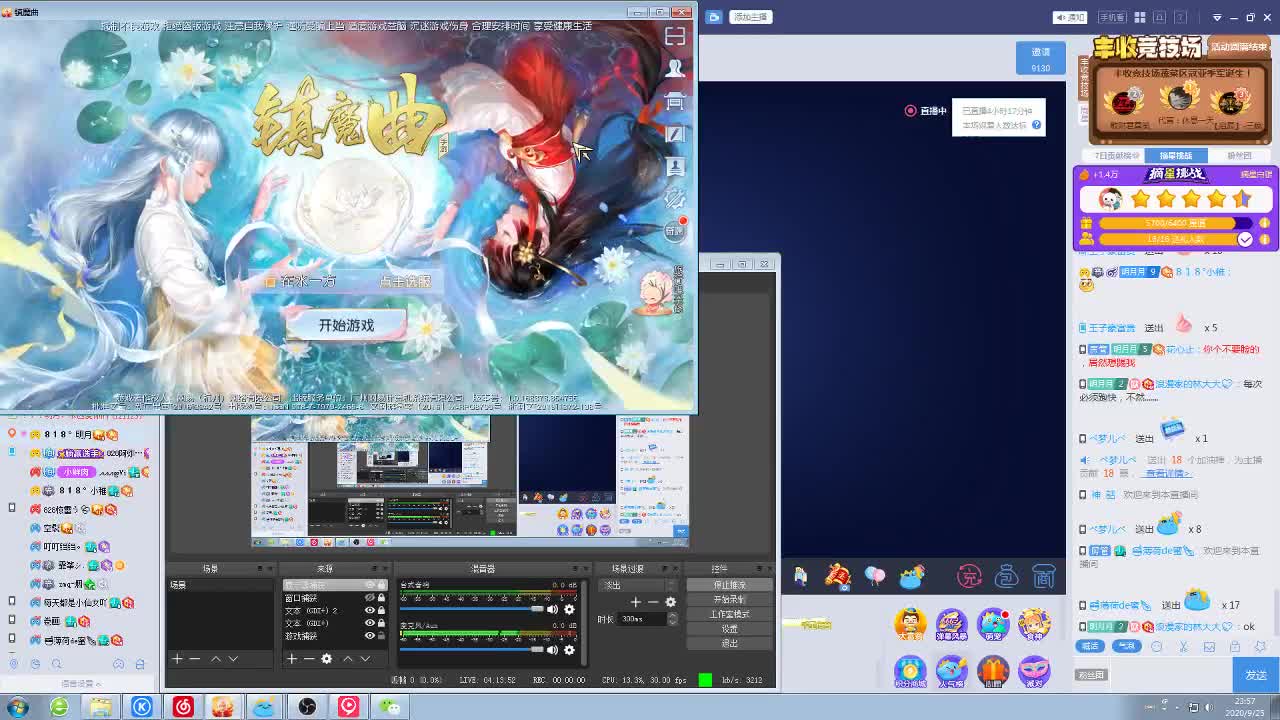Click the grid layout icon in title bar
This screenshot has height=720, width=1280.
pos(1140,17)
